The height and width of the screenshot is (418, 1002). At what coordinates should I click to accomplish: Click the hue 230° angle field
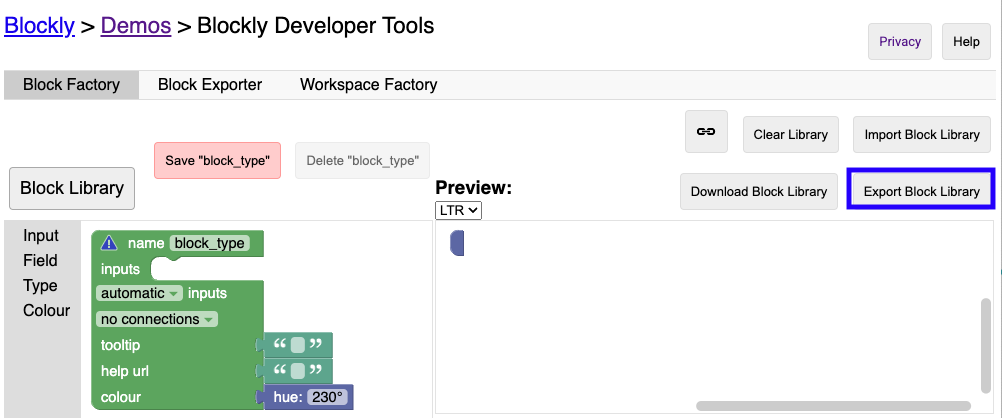pos(327,398)
